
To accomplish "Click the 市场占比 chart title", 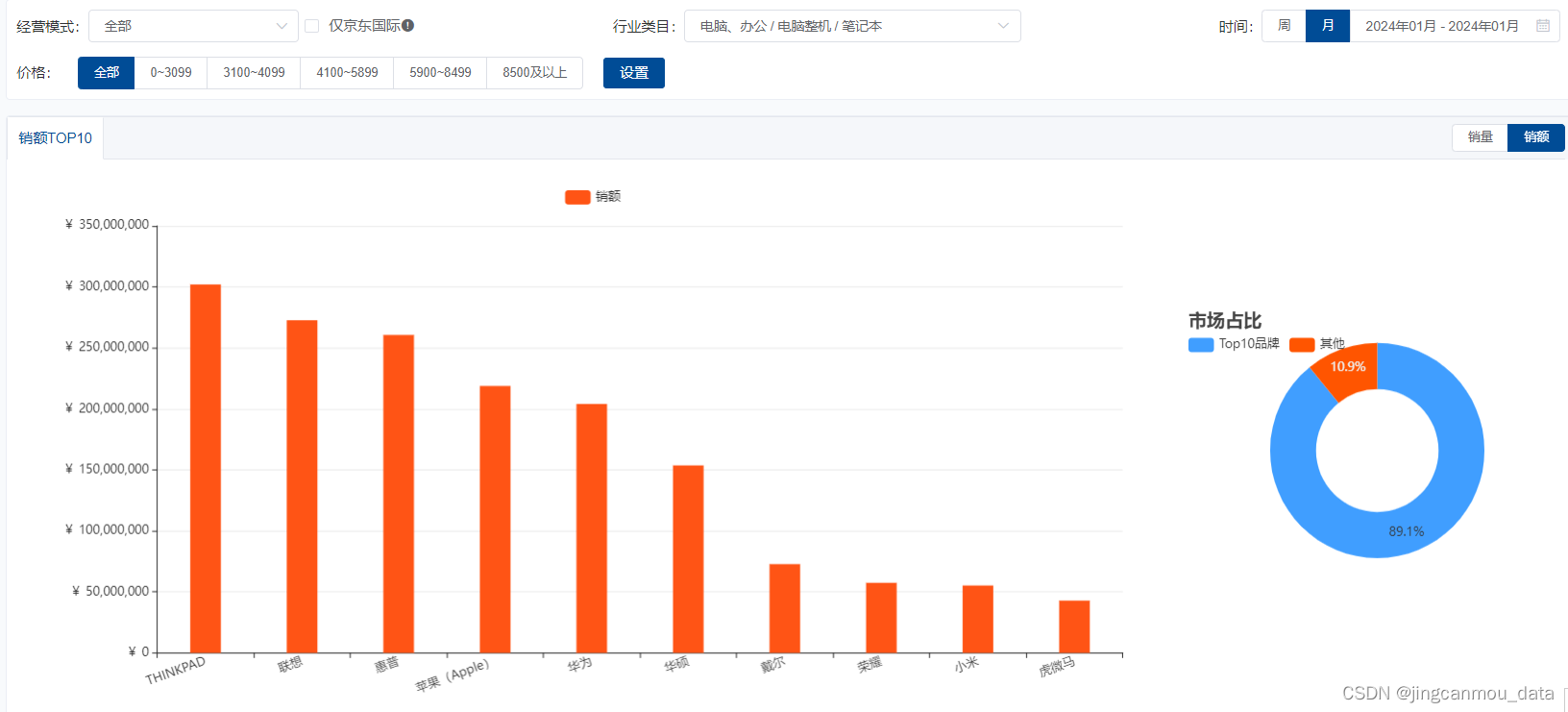I will point(1224,321).
